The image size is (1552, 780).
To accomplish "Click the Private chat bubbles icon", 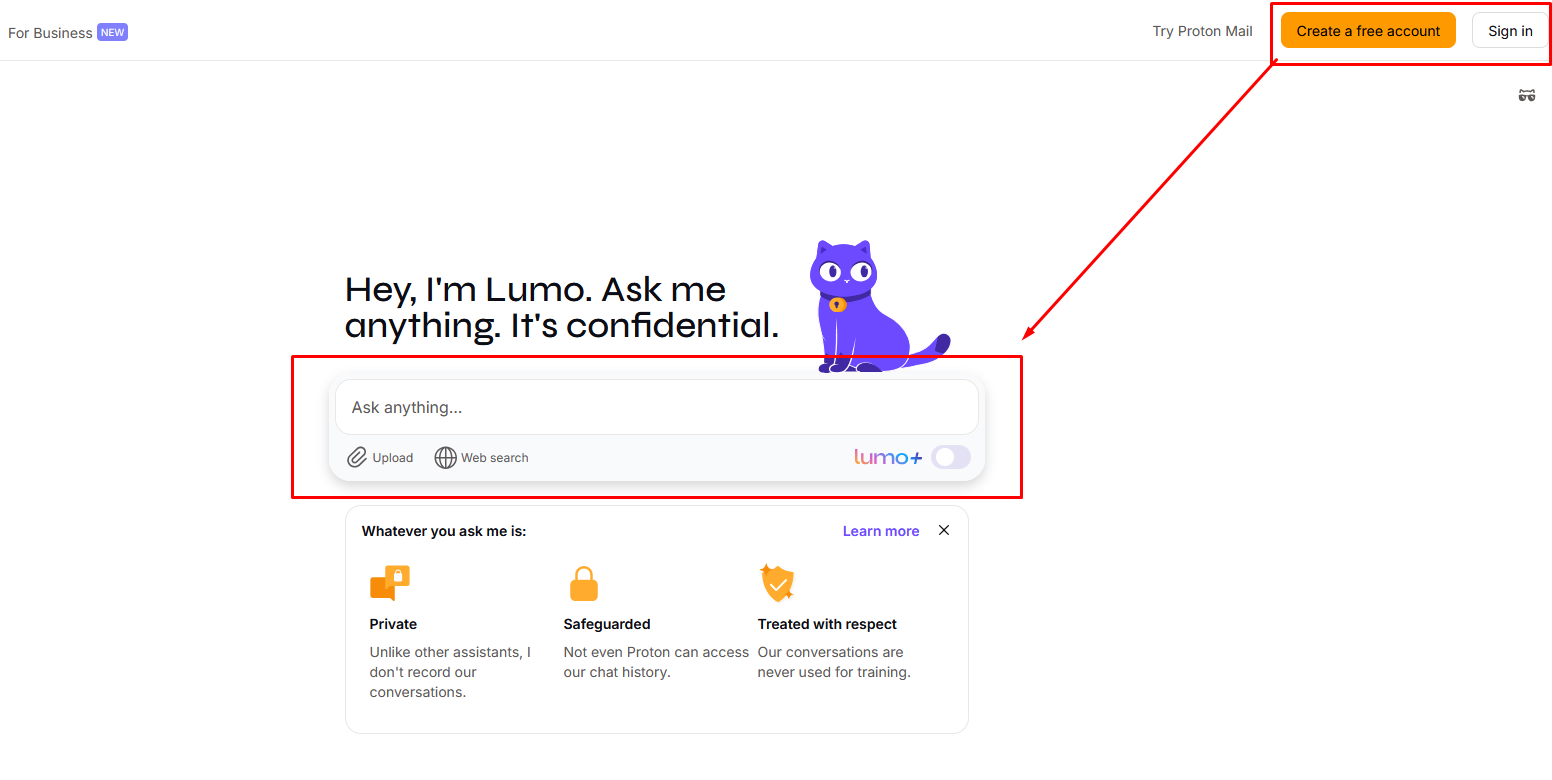I will click(390, 583).
